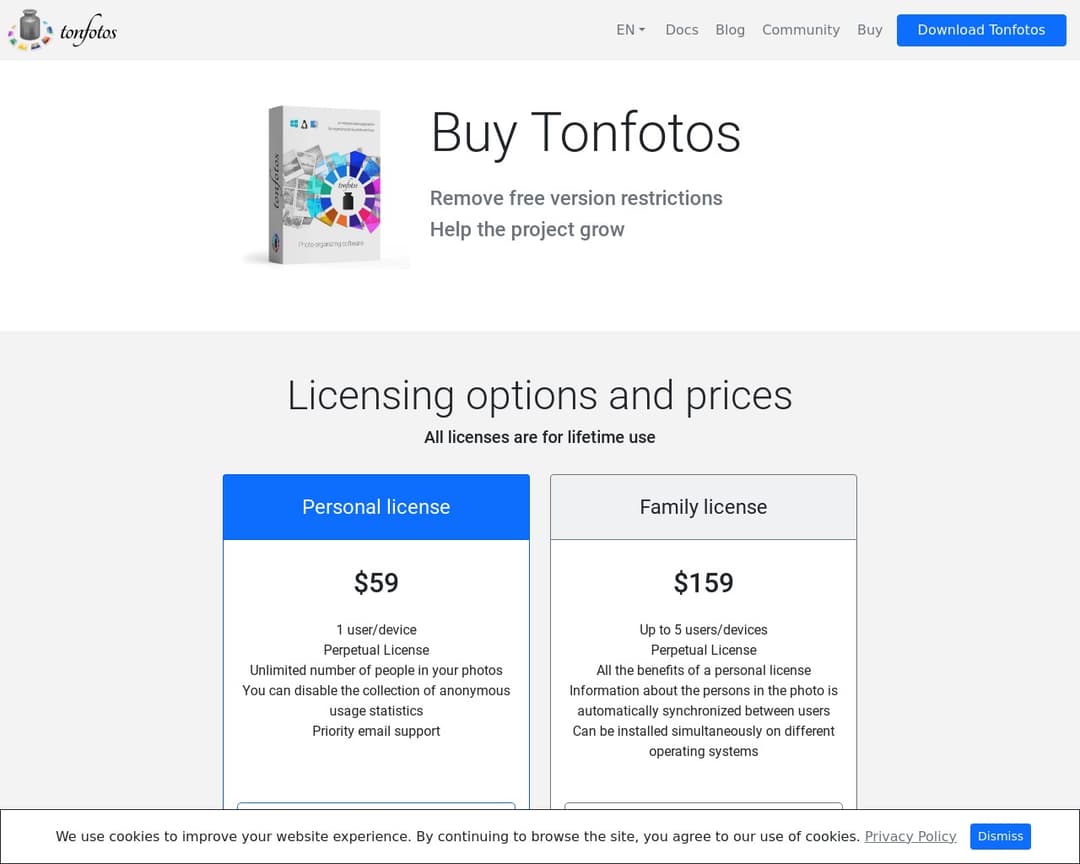Select Buy in the navigation bar
The width and height of the screenshot is (1080, 864).
click(869, 30)
